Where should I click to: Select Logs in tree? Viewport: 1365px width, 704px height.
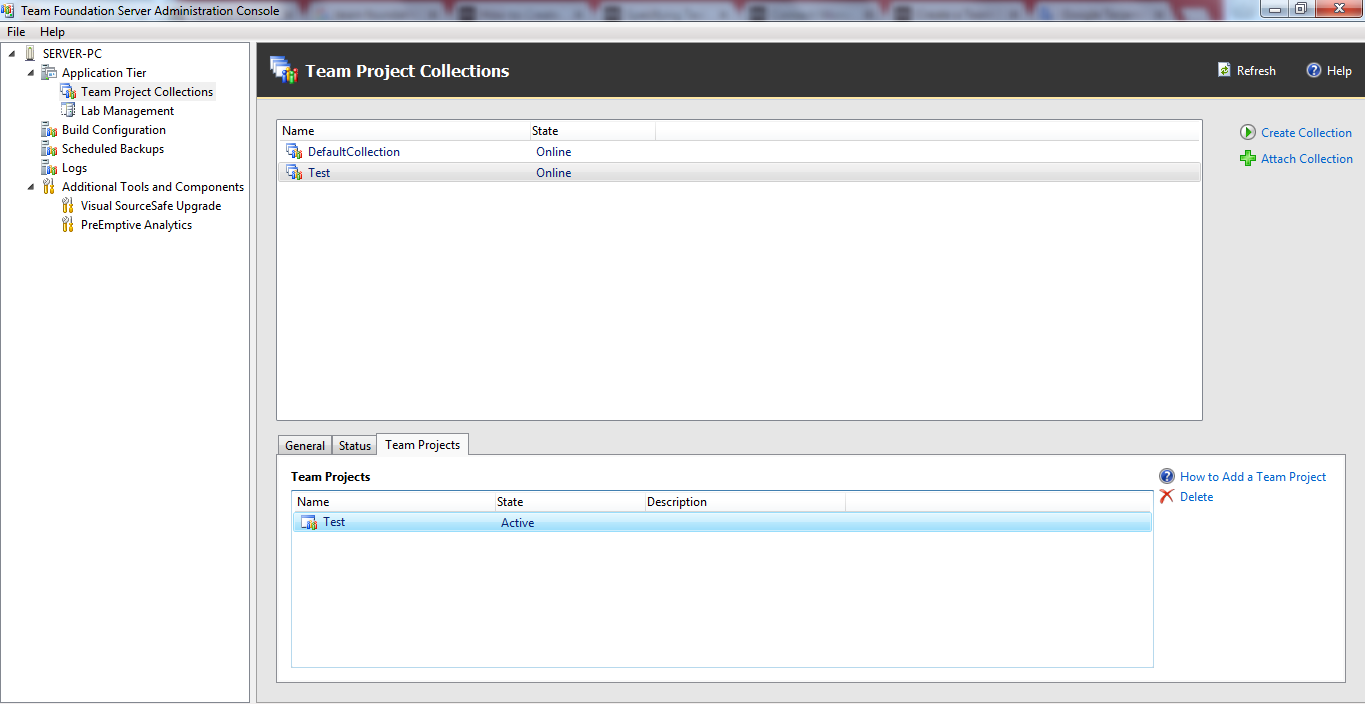click(74, 168)
